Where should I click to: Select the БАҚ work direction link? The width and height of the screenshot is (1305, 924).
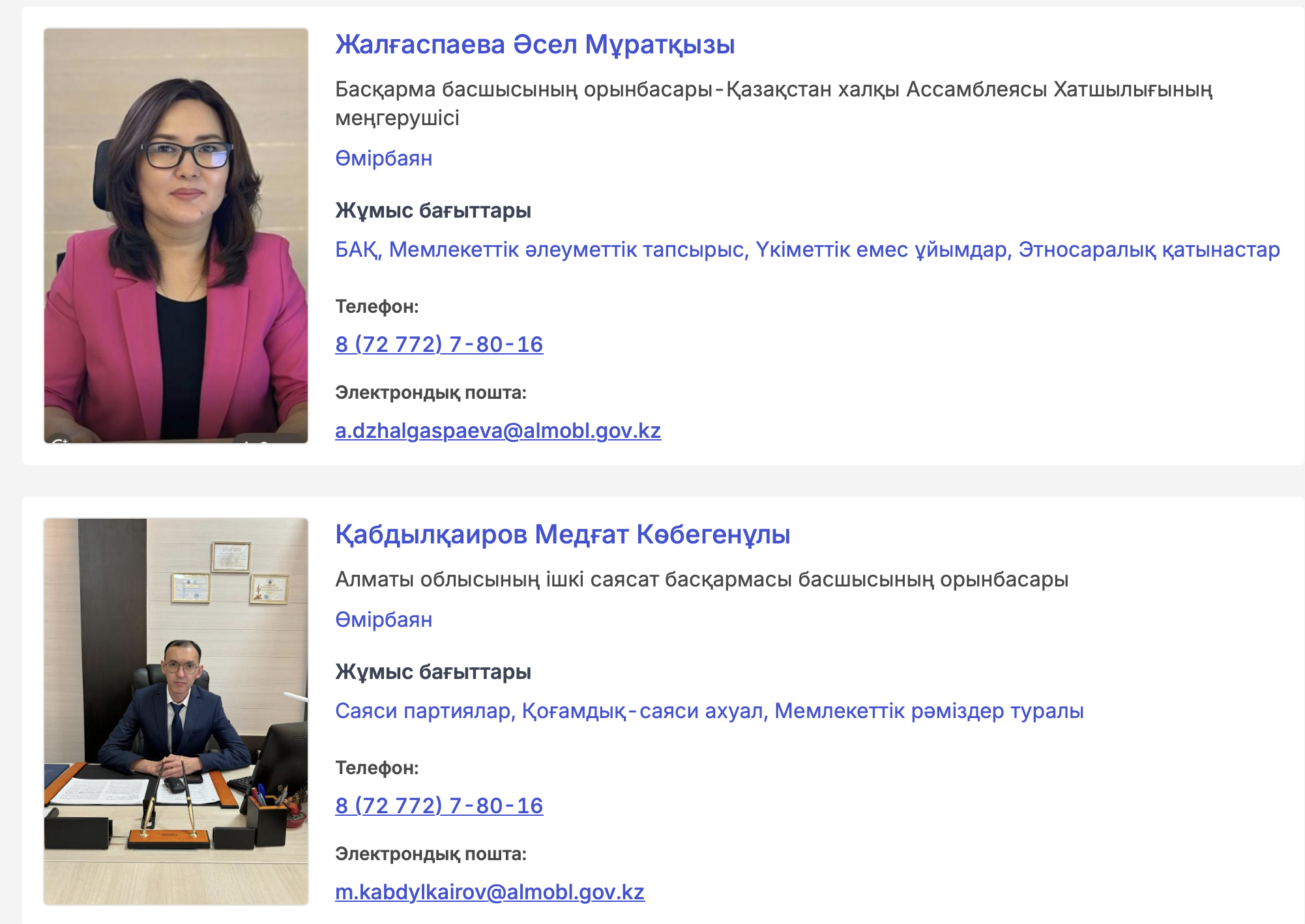(357, 250)
